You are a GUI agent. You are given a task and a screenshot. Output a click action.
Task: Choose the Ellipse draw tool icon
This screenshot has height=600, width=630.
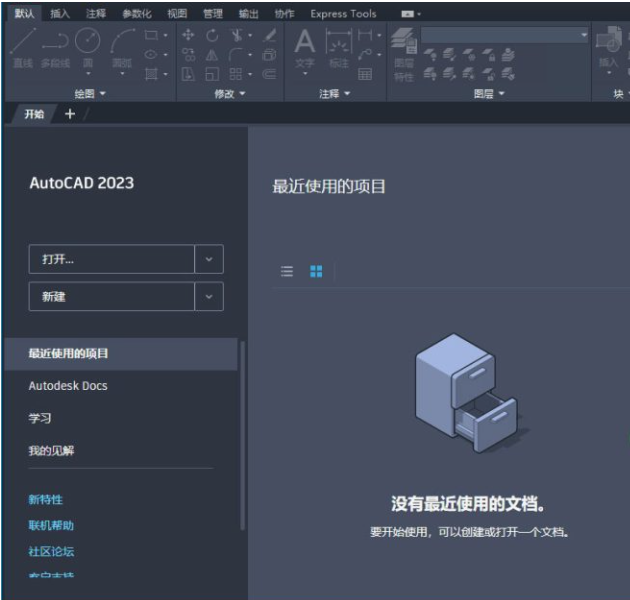pyautogui.click(x=151, y=55)
